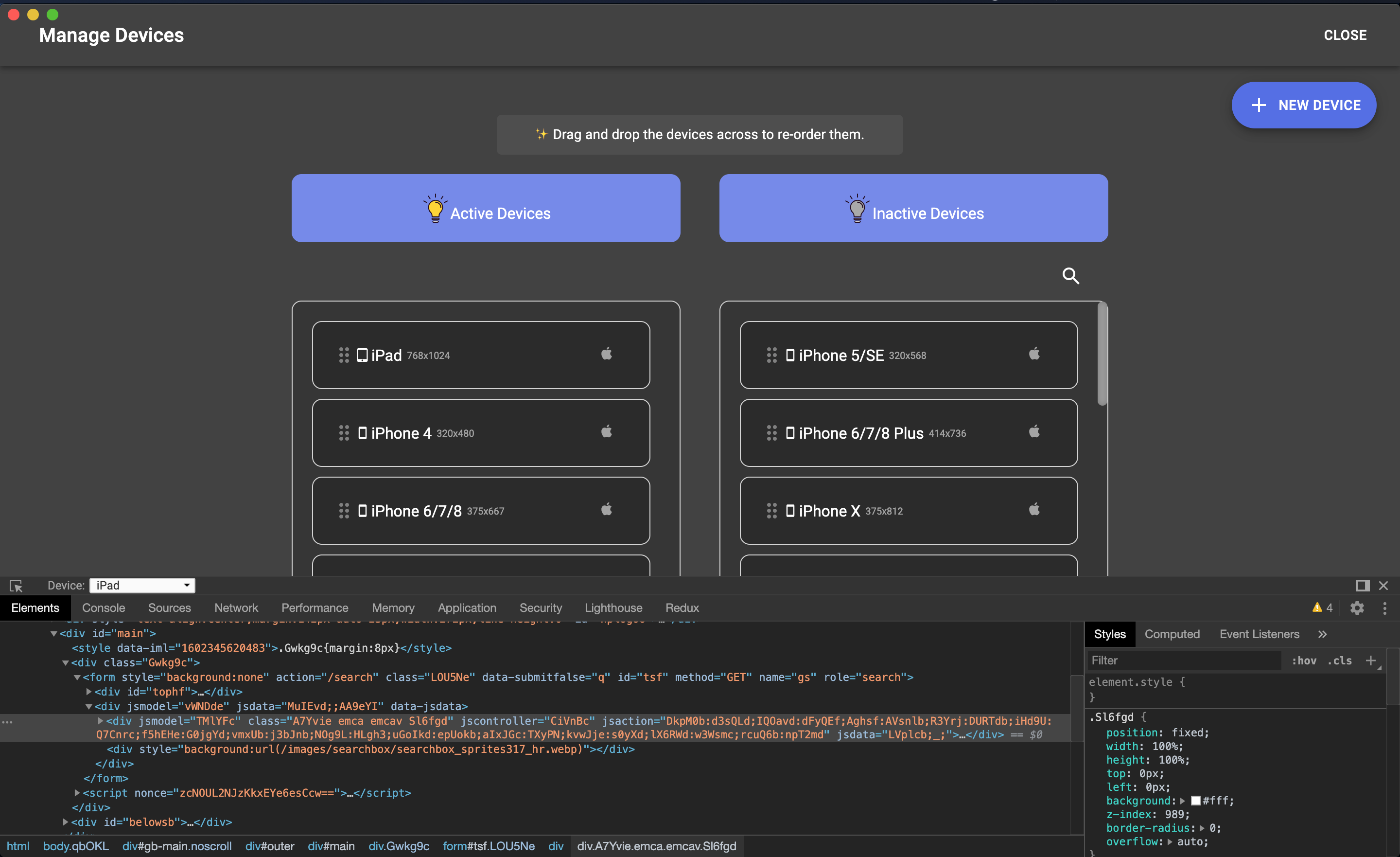Click the warnings count triangle icon
The width and height of the screenshot is (1400, 857).
(x=1317, y=607)
